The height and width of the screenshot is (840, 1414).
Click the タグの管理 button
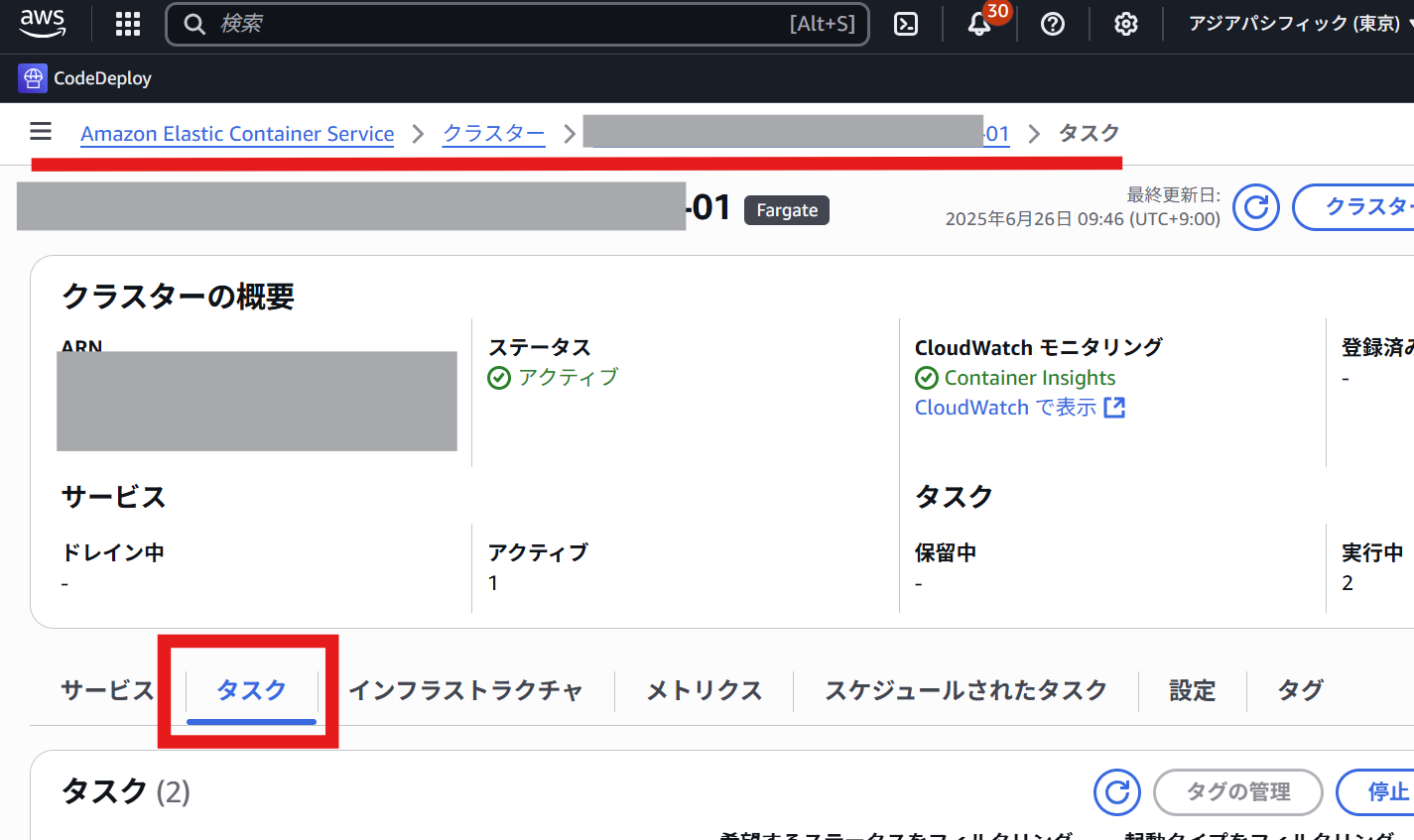point(1238,791)
